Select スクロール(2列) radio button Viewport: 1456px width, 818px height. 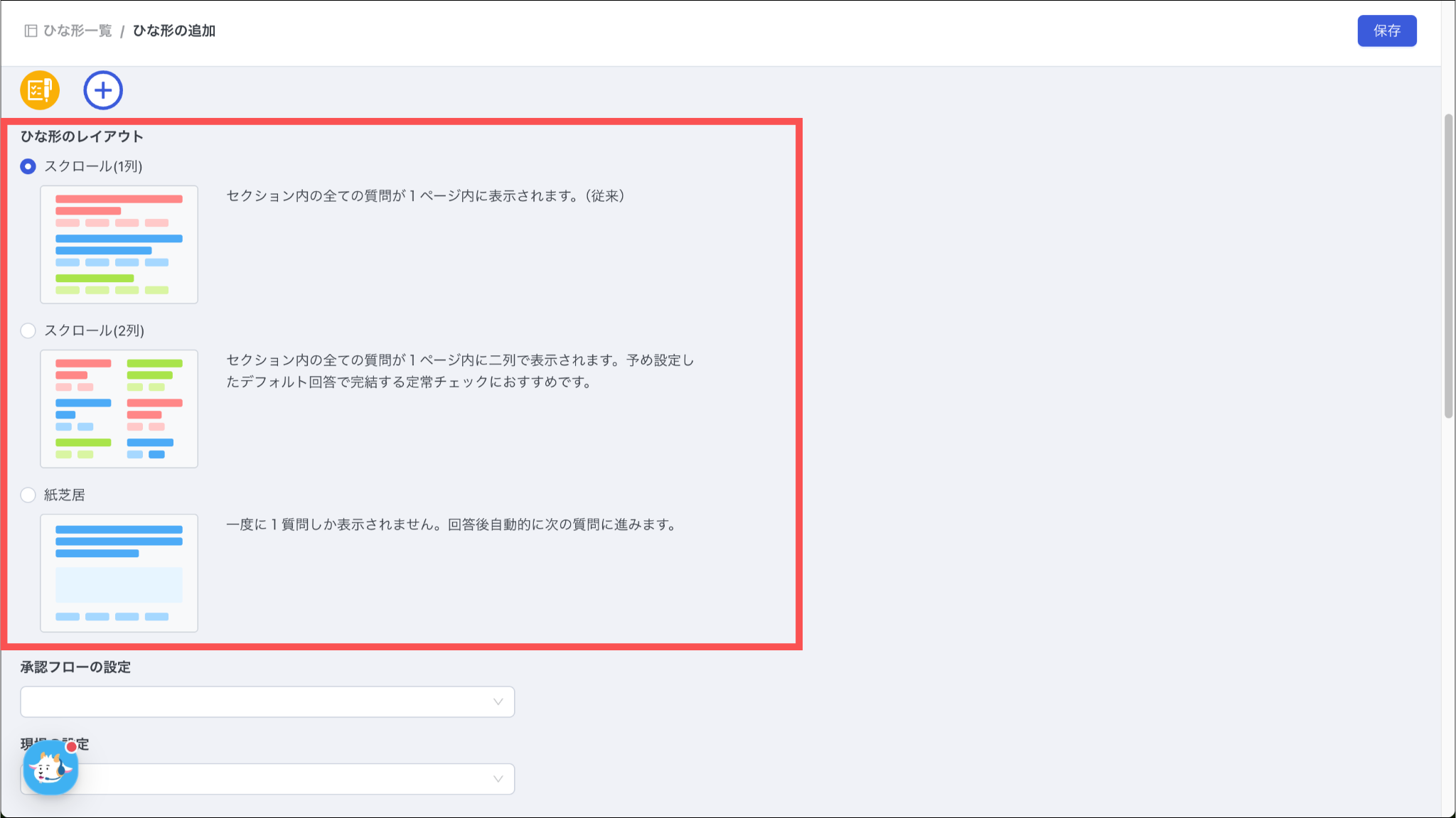click(28, 330)
